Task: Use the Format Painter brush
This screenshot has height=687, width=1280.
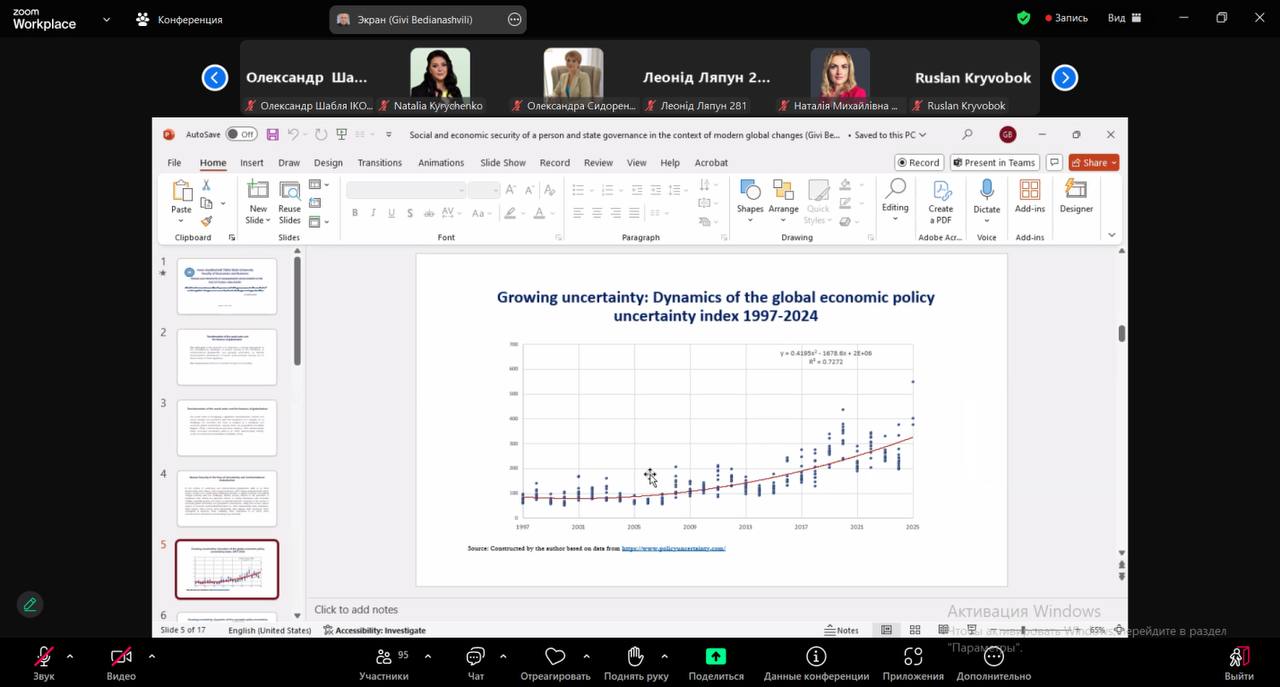Action: 206,221
